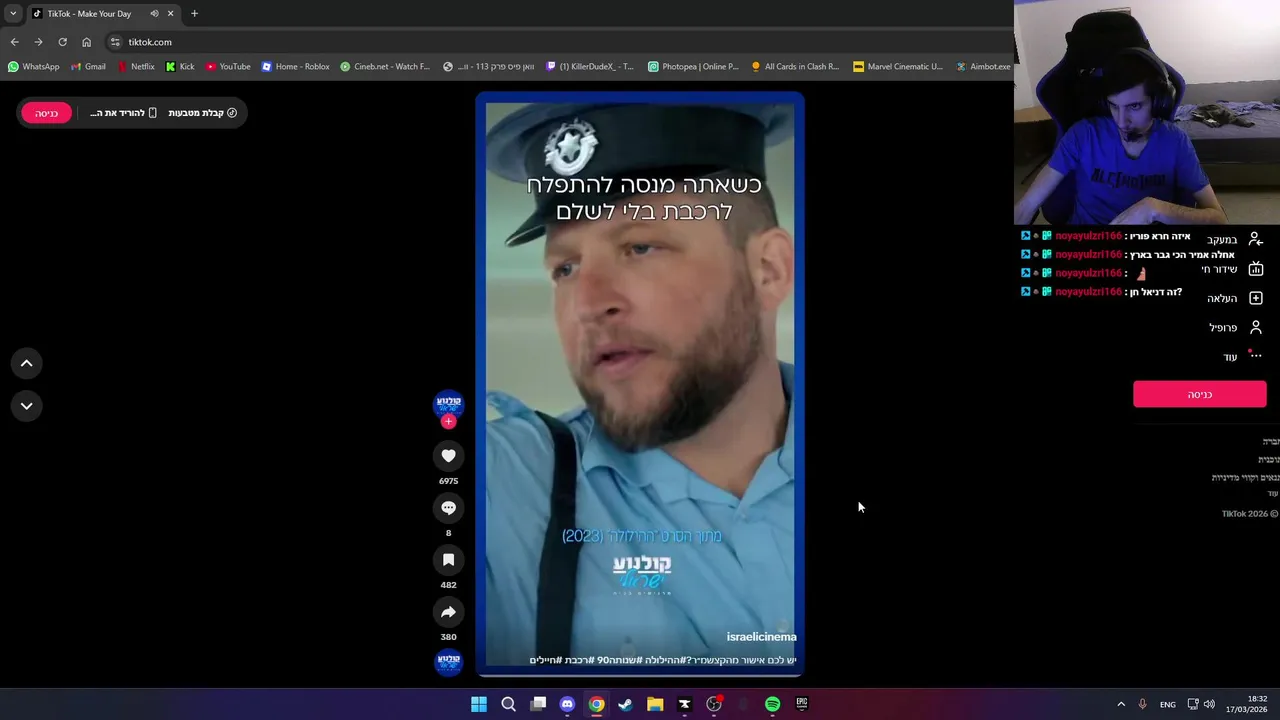Open the Aimbot.exe bookmark
This screenshot has height=720, width=1280.
click(983, 67)
